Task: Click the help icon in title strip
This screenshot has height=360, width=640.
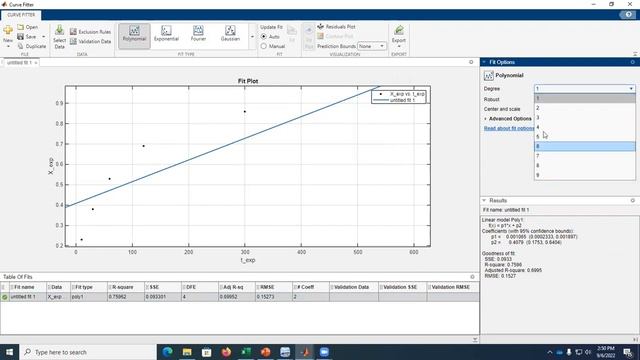Action: click(x=628, y=14)
